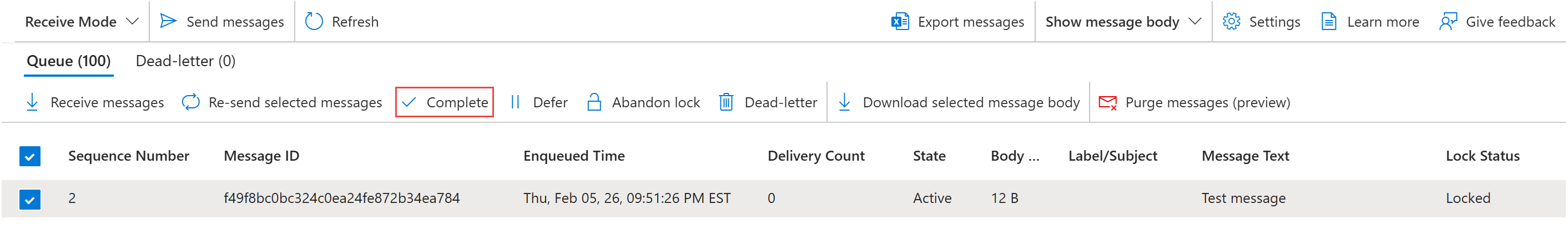Click the Dead-letter trash can icon
Screen dimensions: 1568x248
click(x=725, y=102)
